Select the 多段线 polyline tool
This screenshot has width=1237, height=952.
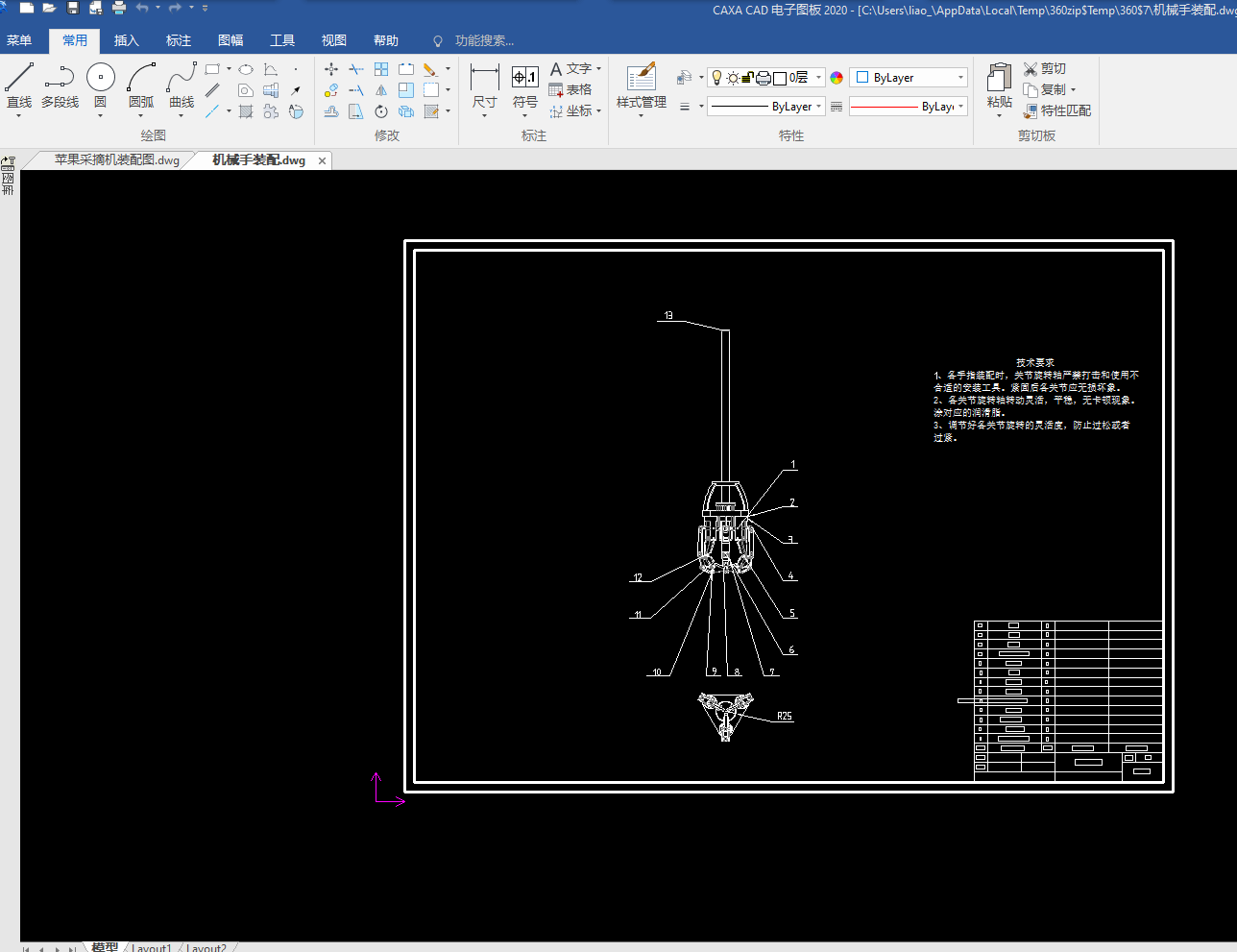(x=60, y=85)
